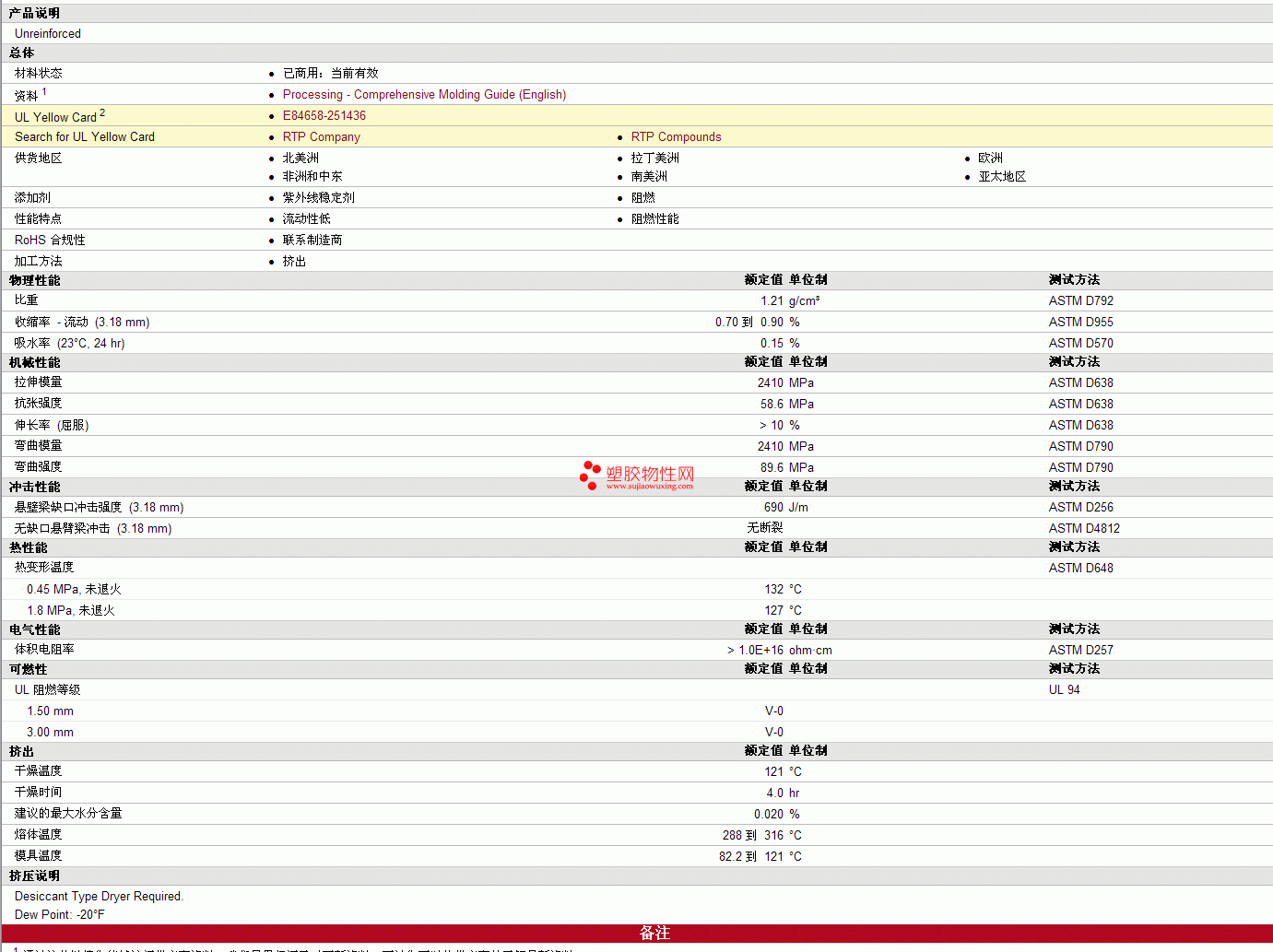
Task: Click the '备注' red header bar
Action: coord(637,934)
